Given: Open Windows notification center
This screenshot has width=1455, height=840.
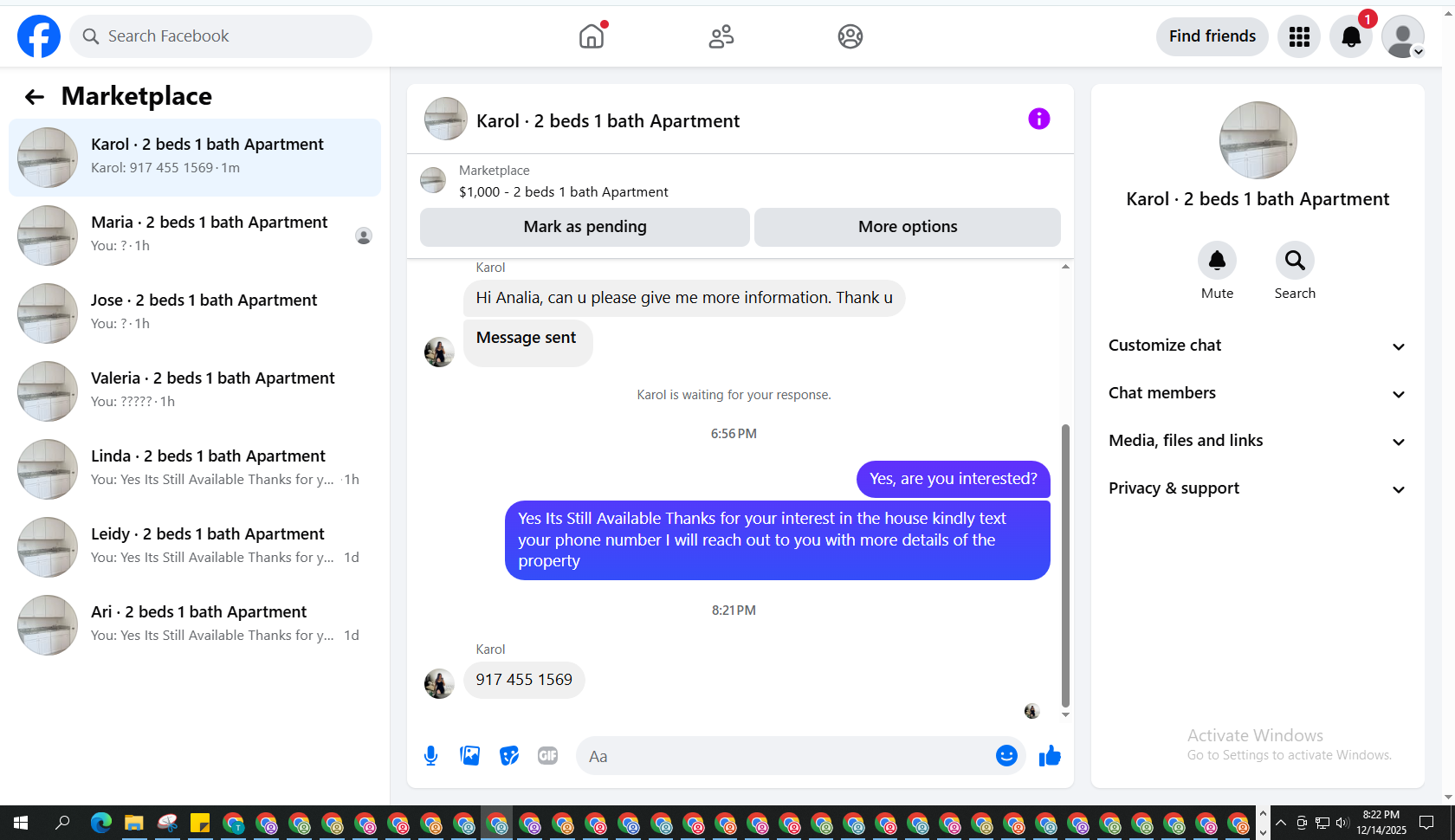Looking at the screenshot, I should pyautogui.click(x=1426, y=823).
